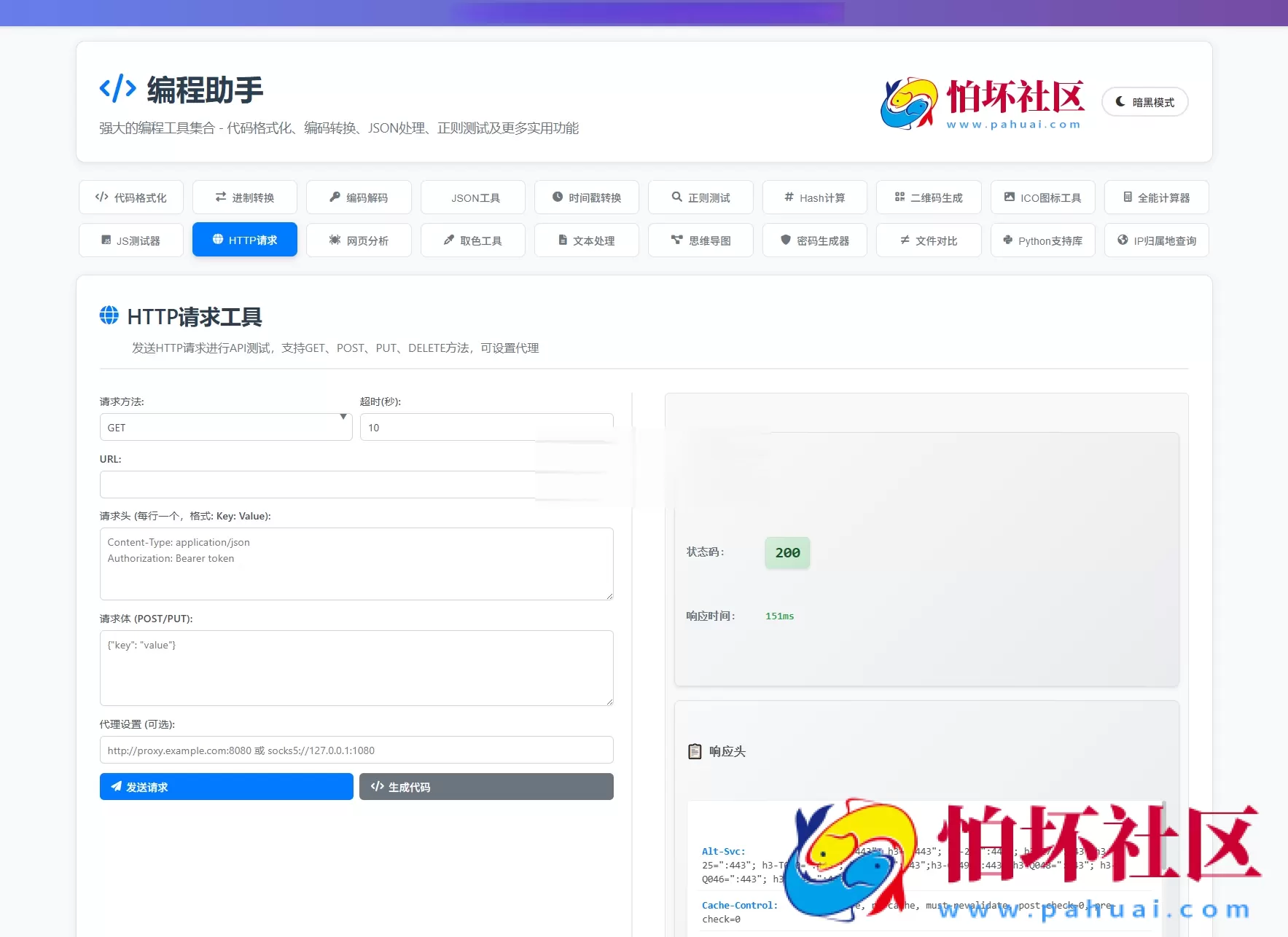Click the 200 status code badge

point(787,552)
